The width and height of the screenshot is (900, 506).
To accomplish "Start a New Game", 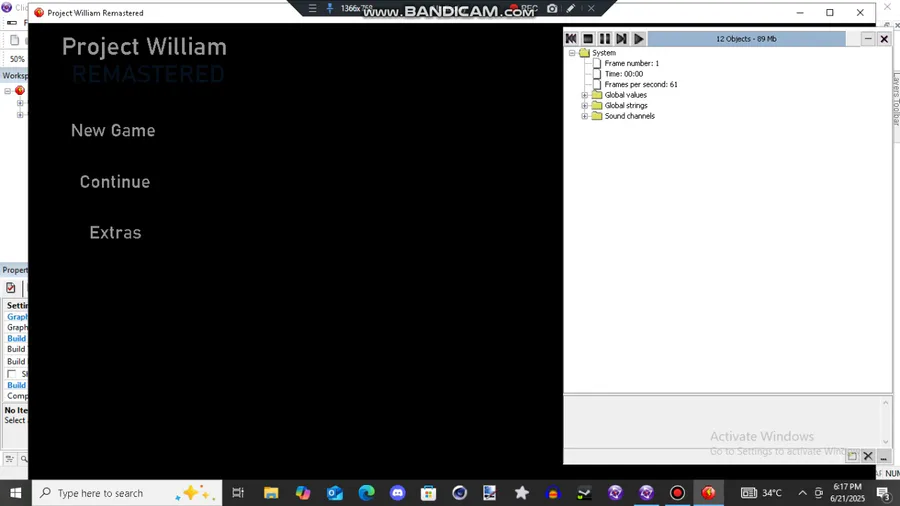I will click(113, 131).
